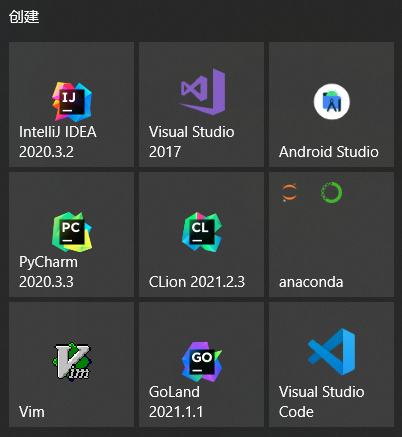Screen dimensions: 402x437
Task: Choose the PyCharm 2020.3.3 label
Action: [x=48, y=272]
